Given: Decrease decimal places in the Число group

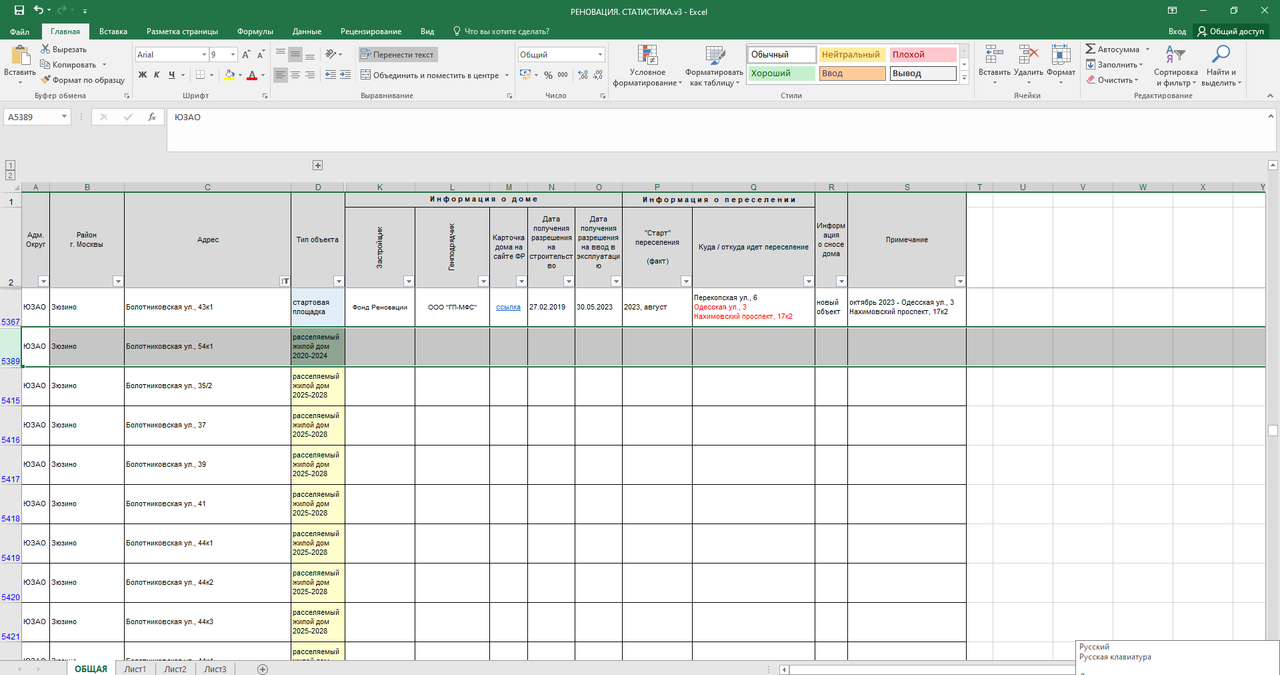Looking at the screenshot, I should (x=596, y=75).
